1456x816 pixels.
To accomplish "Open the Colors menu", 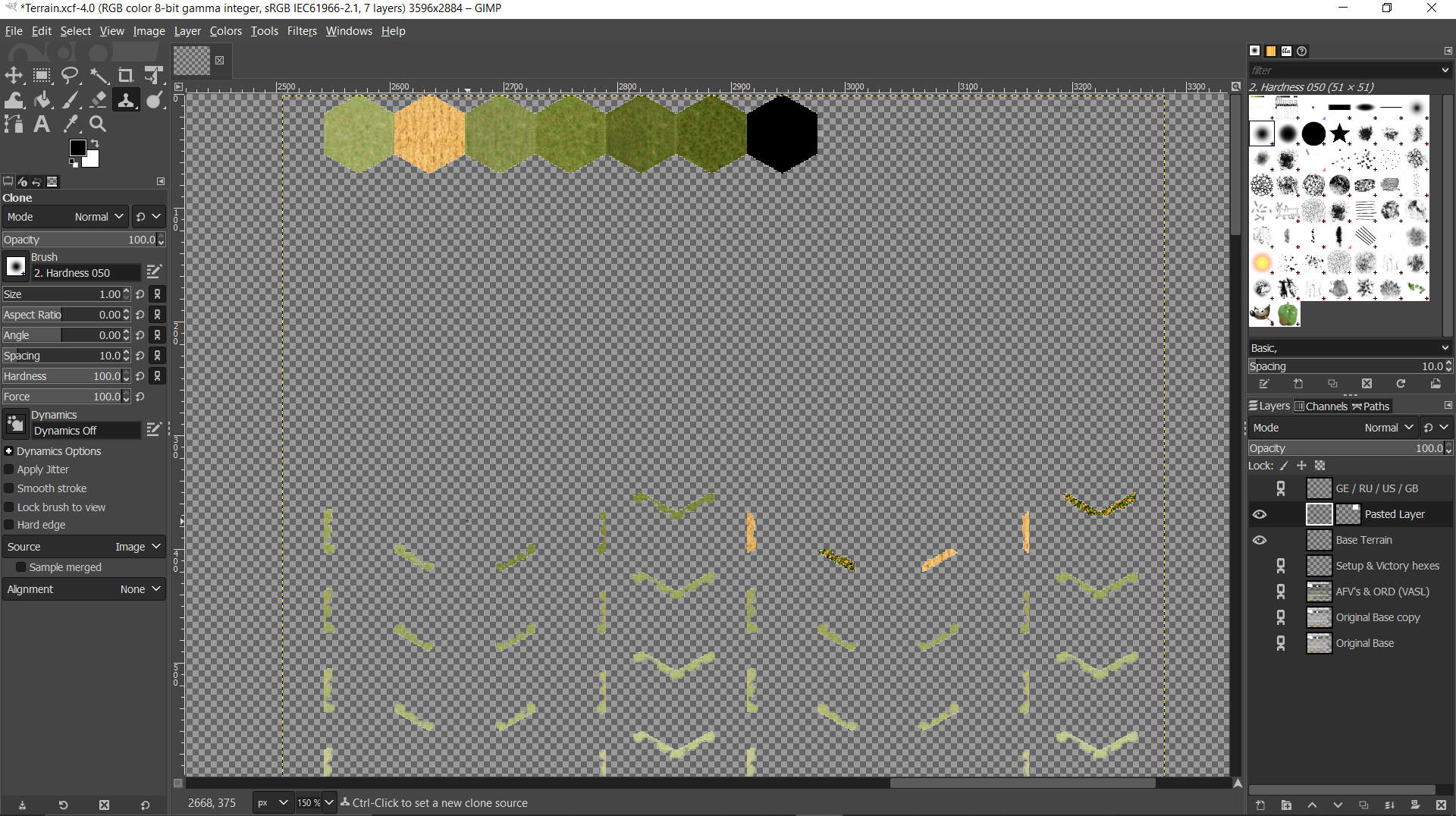I will [226, 31].
